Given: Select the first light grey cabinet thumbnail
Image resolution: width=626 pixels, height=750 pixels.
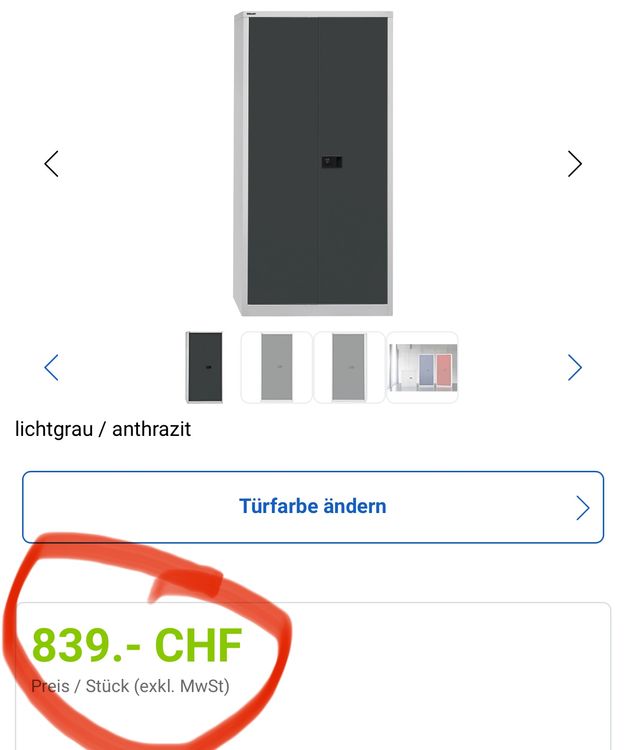Looking at the screenshot, I should (276, 367).
